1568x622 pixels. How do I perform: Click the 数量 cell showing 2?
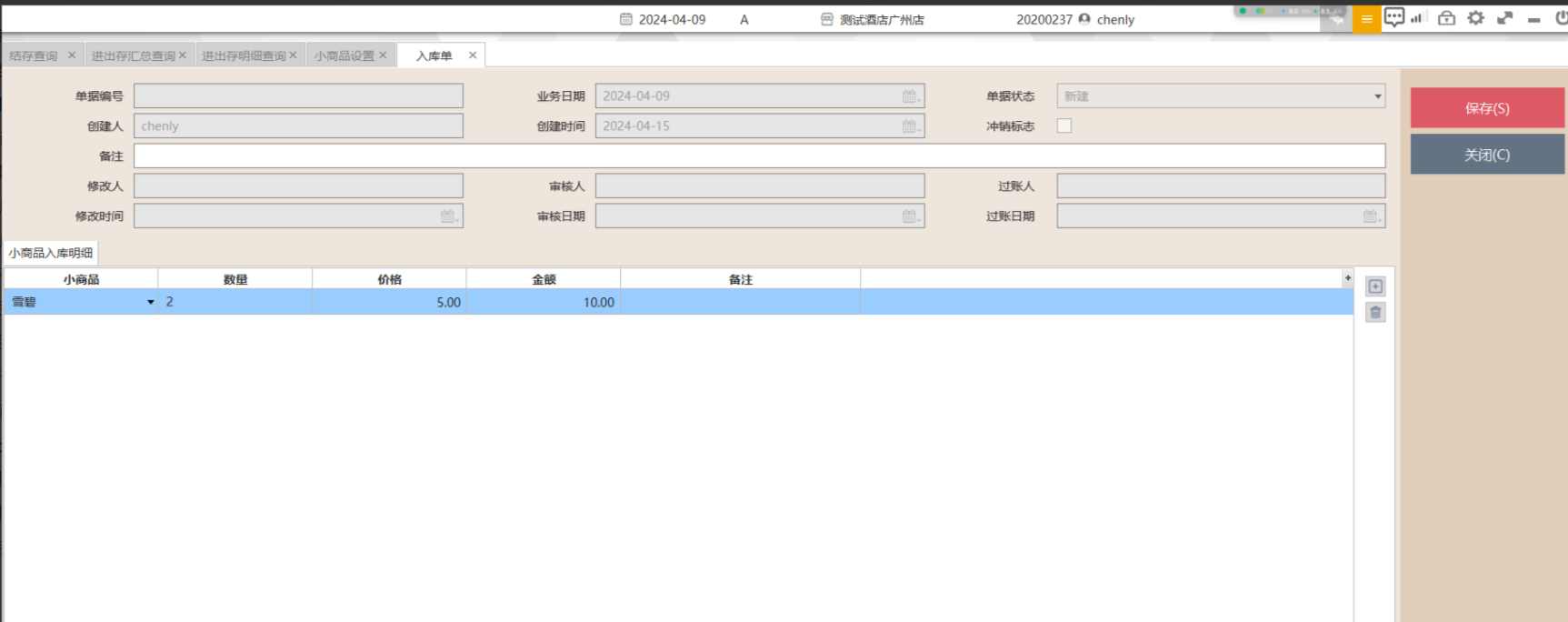[x=235, y=302]
